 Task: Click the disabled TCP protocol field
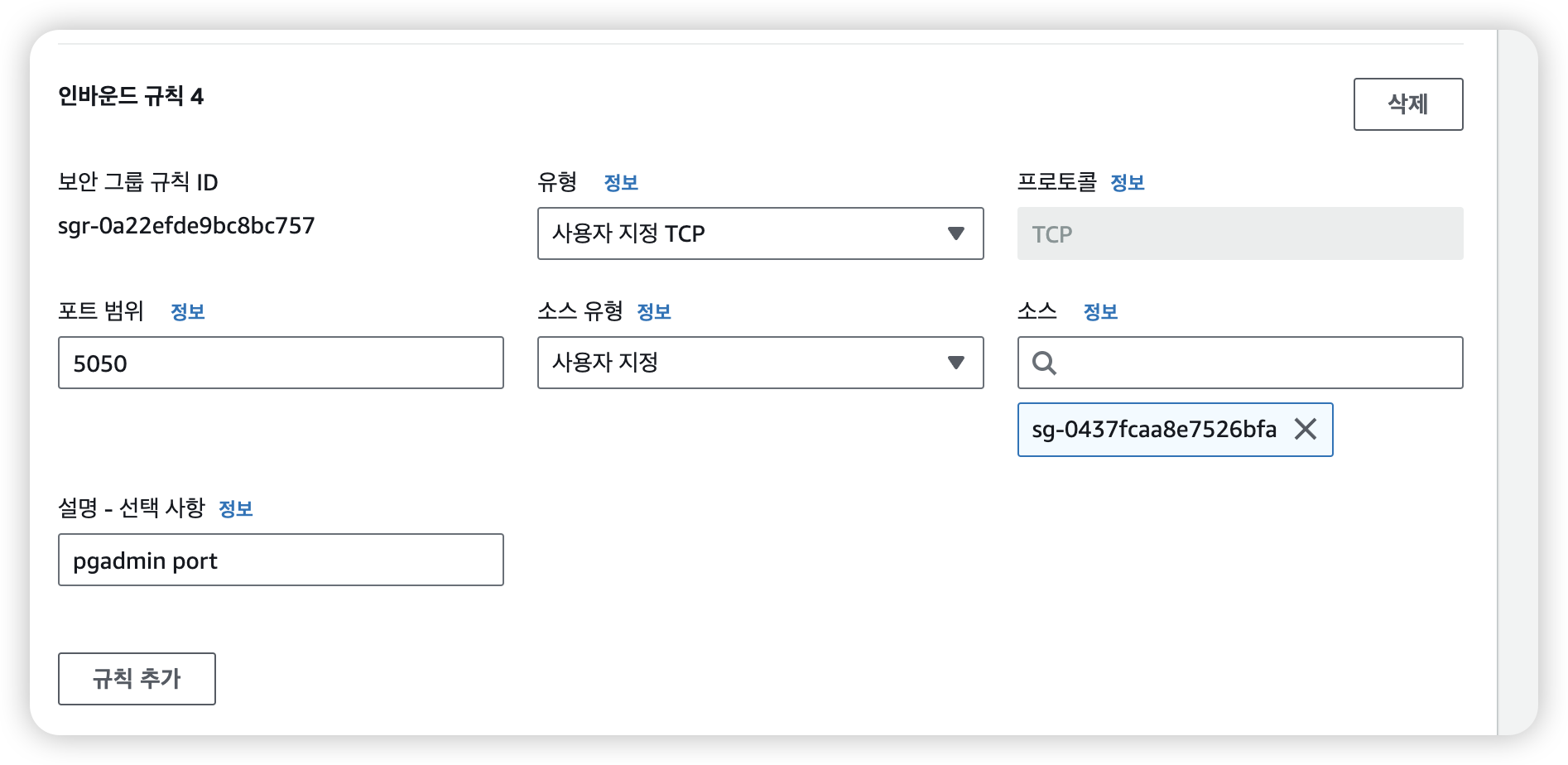point(1239,233)
